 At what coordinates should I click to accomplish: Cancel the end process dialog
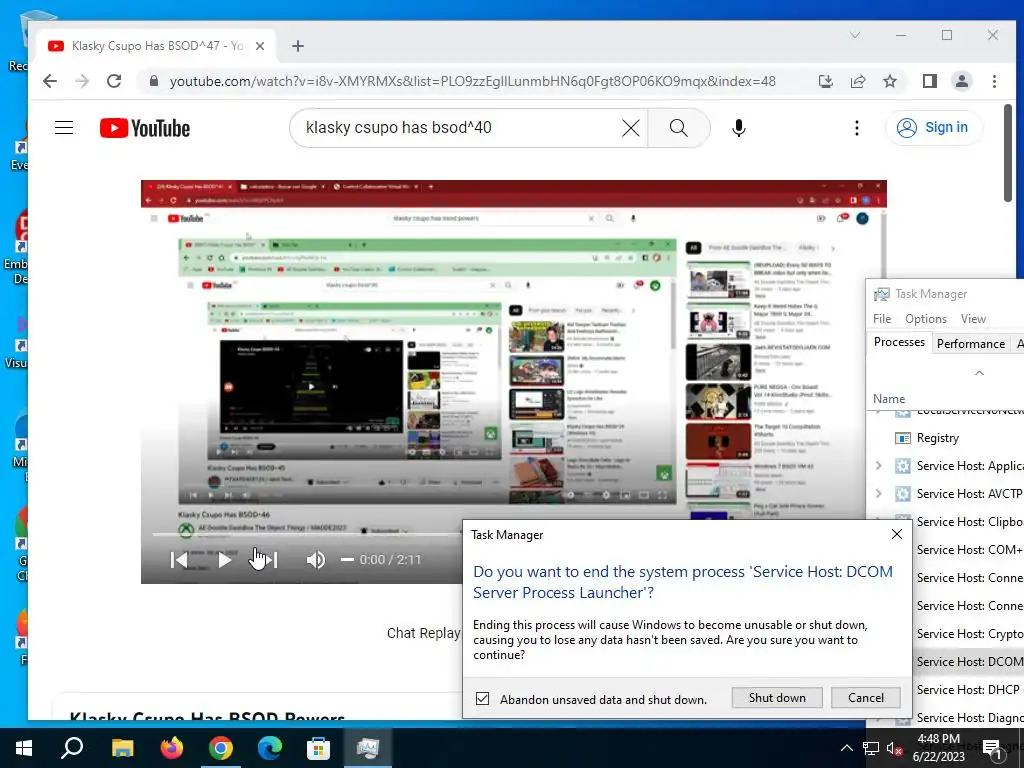coord(866,697)
